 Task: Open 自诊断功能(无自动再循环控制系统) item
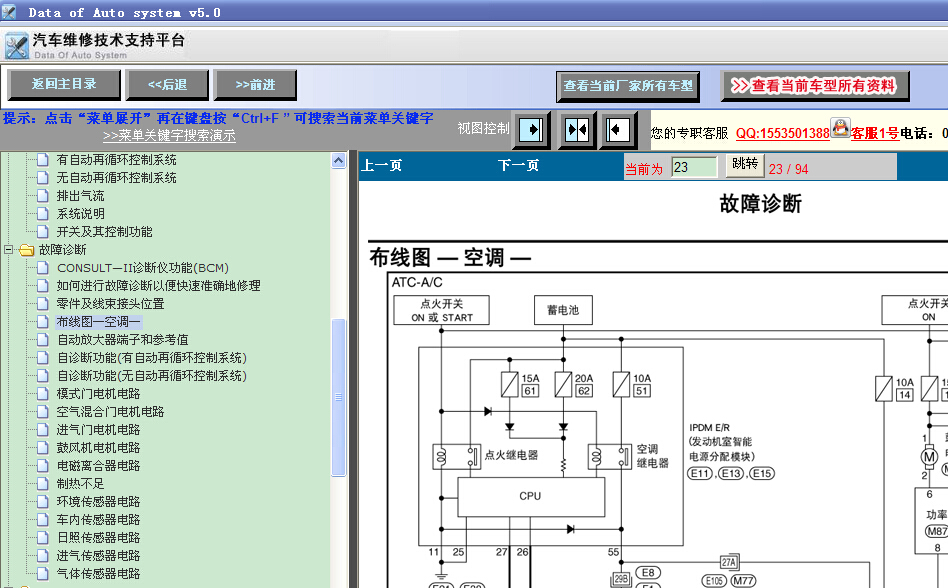pyautogui.click(x=152, y=376)
